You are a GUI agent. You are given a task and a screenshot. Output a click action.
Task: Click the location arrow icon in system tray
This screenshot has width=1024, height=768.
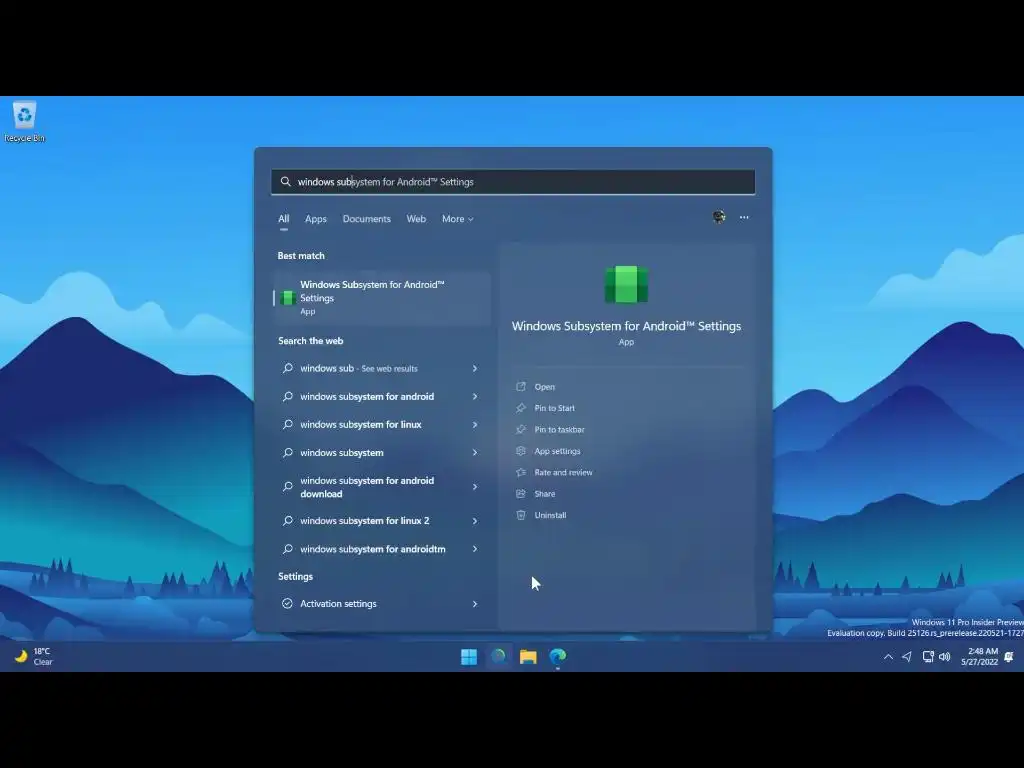[x=906, y=656]
